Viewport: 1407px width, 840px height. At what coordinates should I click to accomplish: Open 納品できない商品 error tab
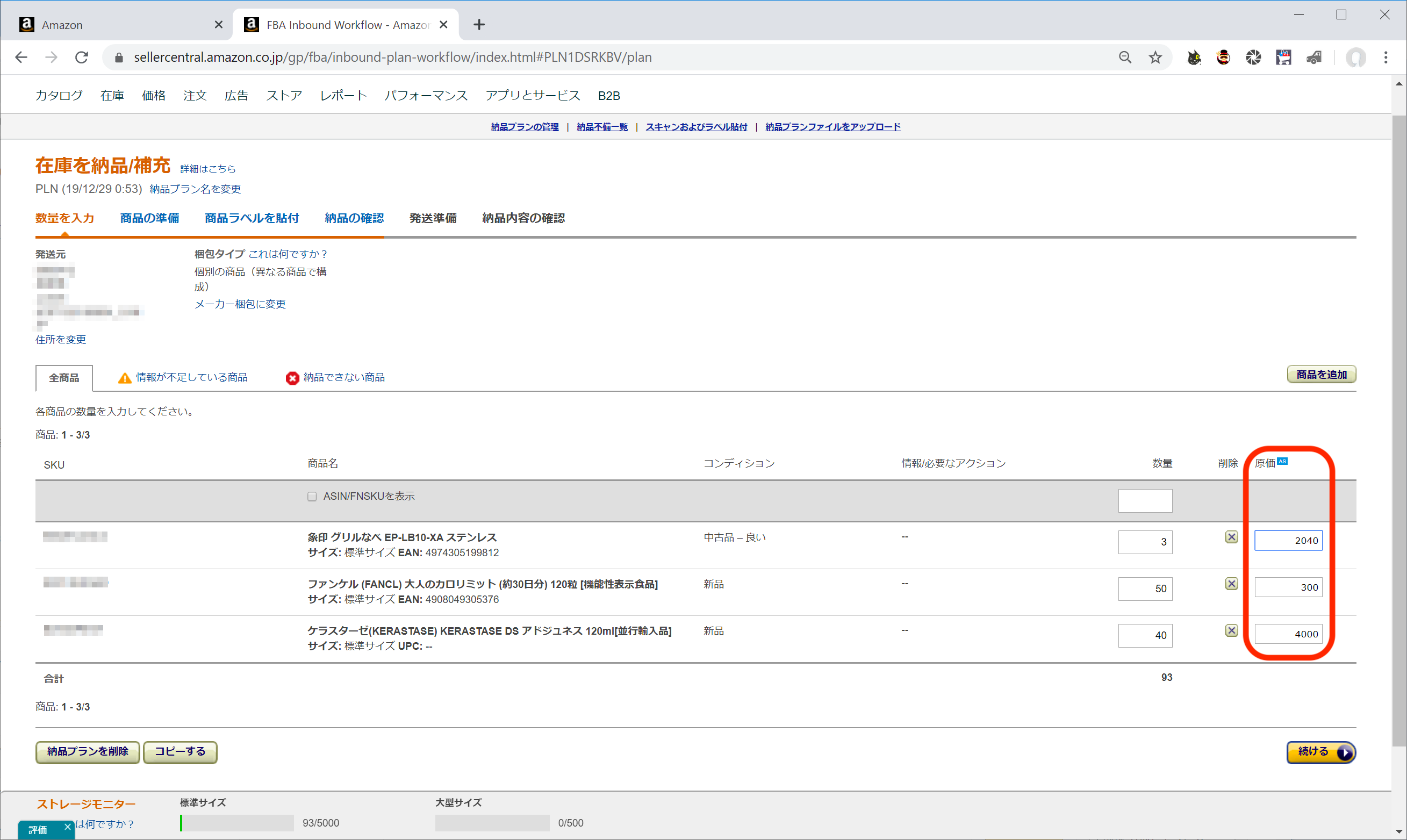point(335,377)
